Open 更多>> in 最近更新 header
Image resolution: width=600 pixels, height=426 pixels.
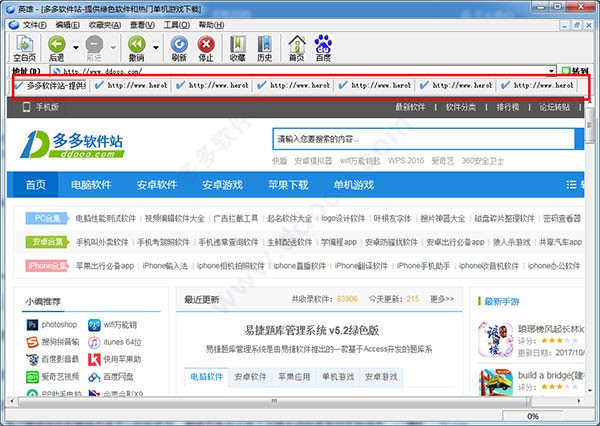442,299
